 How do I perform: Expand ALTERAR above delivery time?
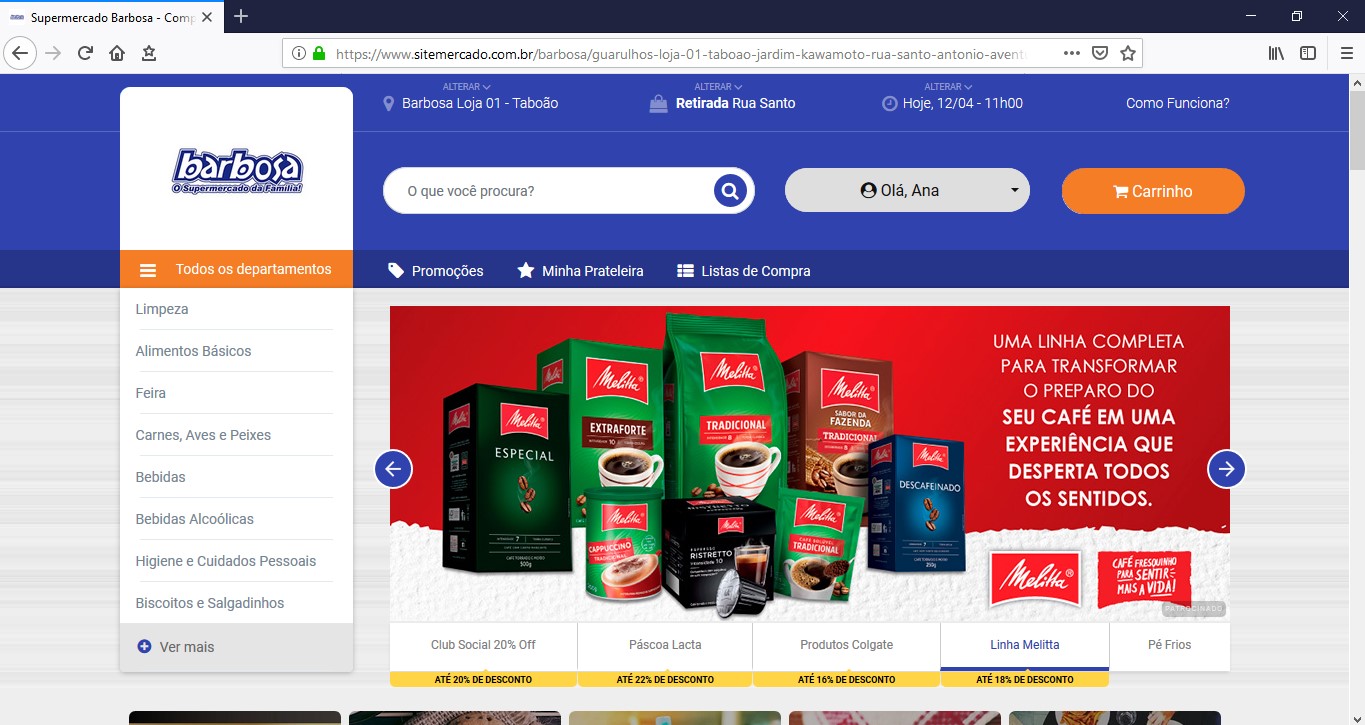click(x=949, y=87)
